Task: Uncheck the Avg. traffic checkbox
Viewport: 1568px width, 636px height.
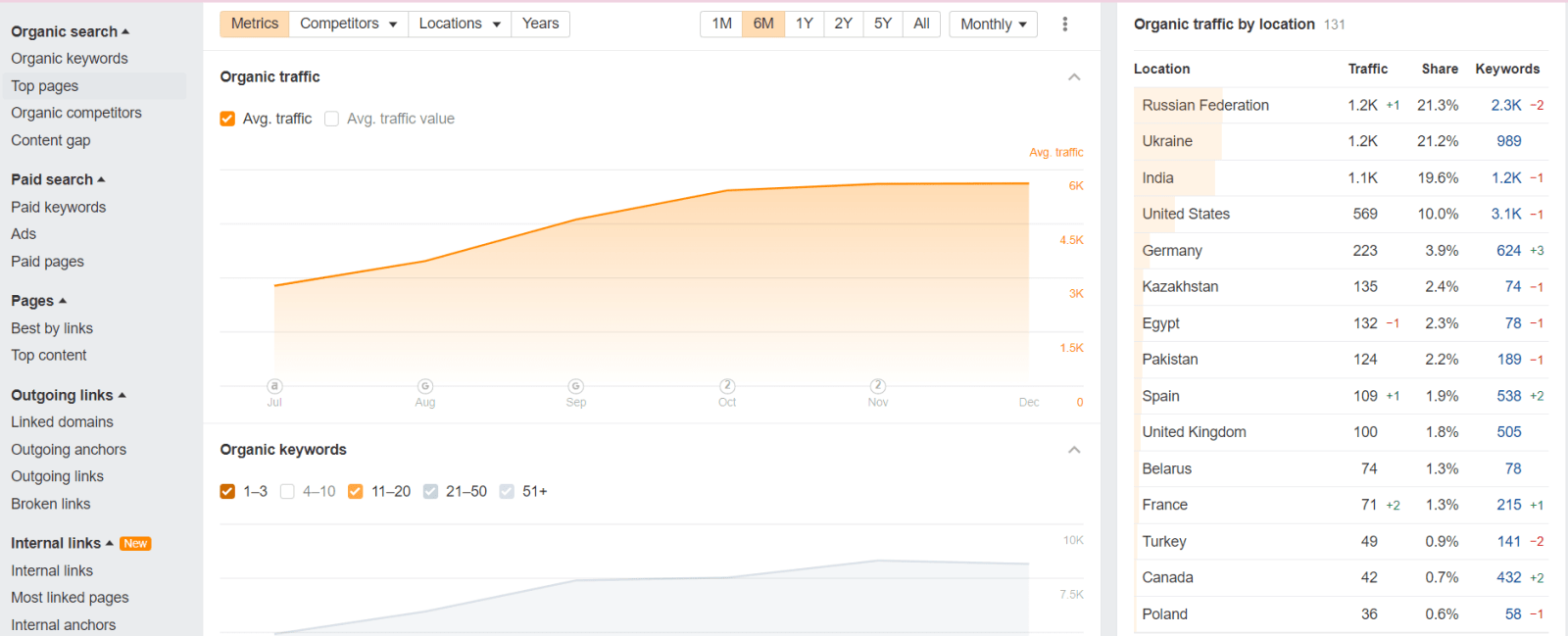Action: 227,119
